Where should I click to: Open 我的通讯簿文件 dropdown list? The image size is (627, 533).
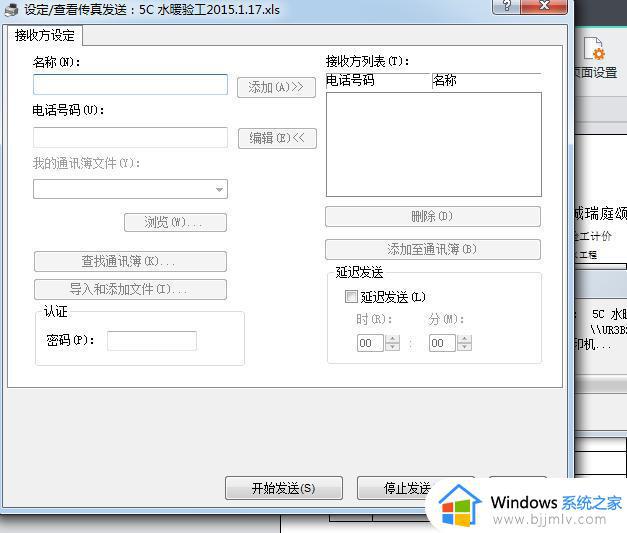(x=130, y=189)
